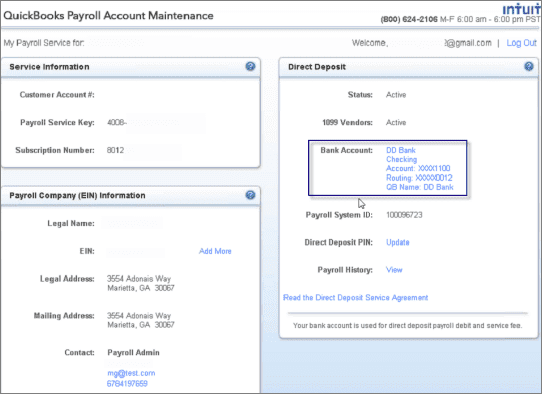Viewport: 542px width, 394px height.
Task: Click the bank account usage note text
Action: (x=408, y=326)
